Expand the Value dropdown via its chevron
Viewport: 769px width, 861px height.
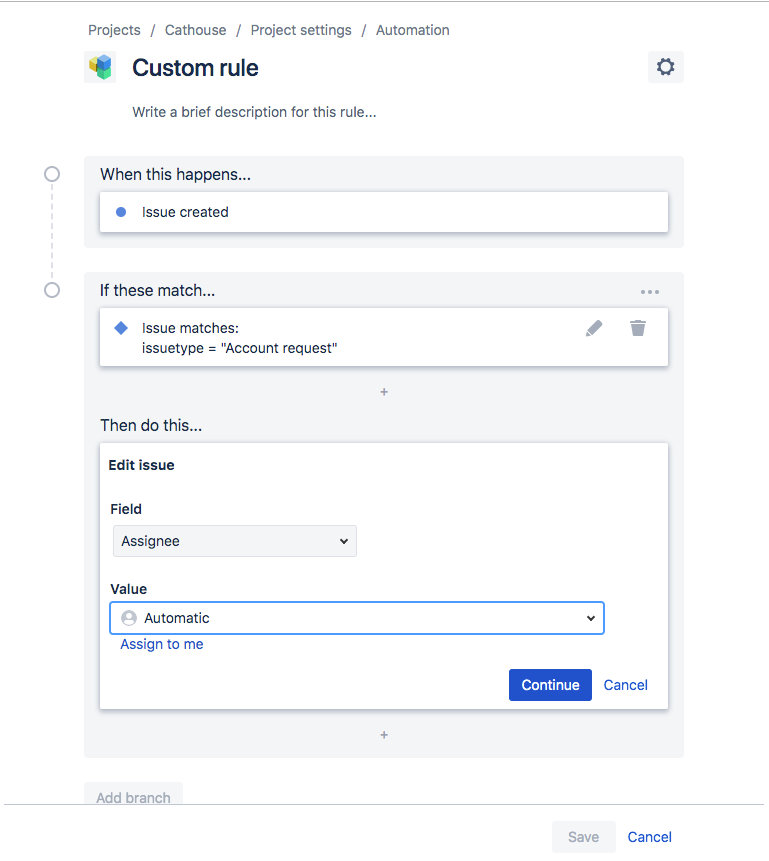[590, 618]
